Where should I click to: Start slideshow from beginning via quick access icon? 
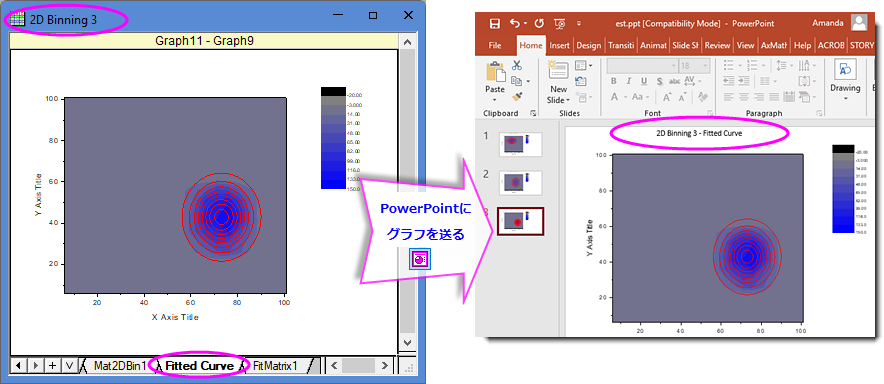pyautogui.click(x=560, y=23)
